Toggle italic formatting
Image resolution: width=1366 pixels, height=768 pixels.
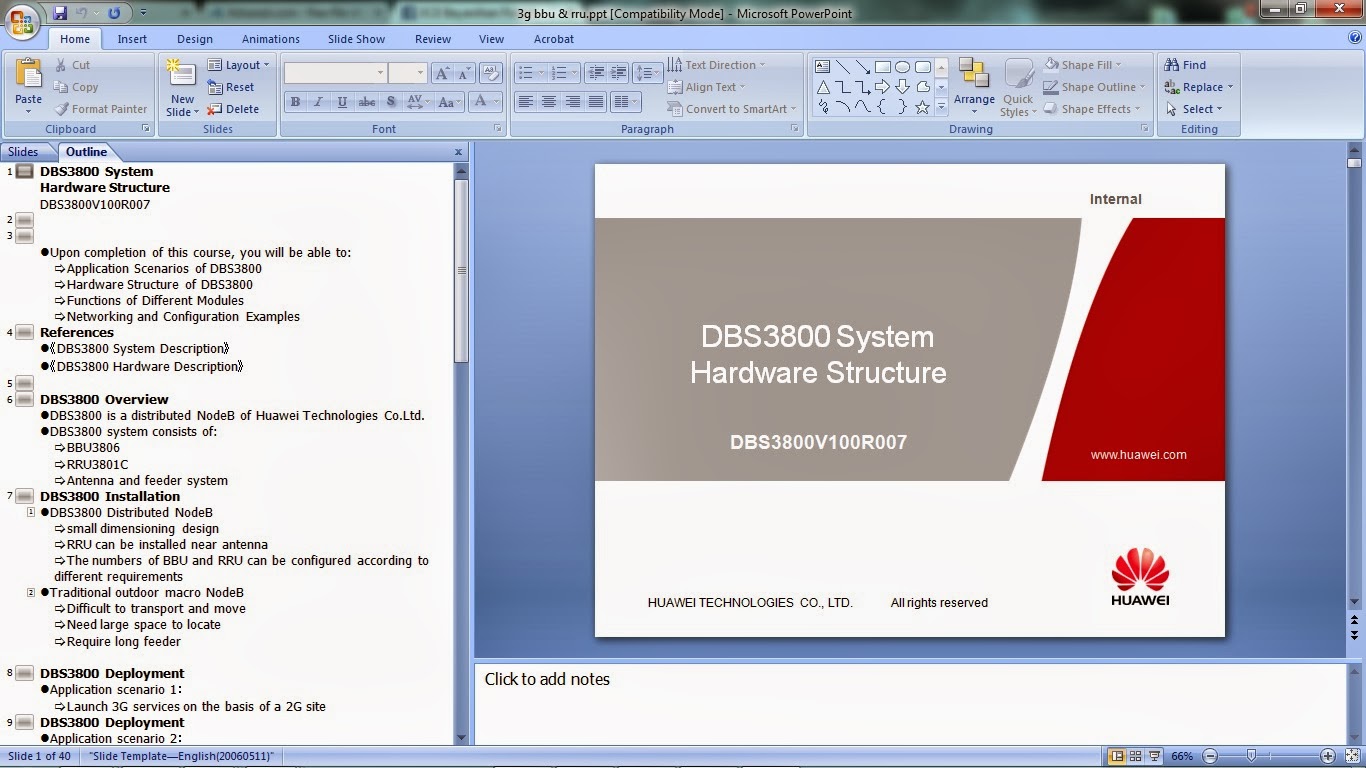pyautogui.click(x=318, y=101)
